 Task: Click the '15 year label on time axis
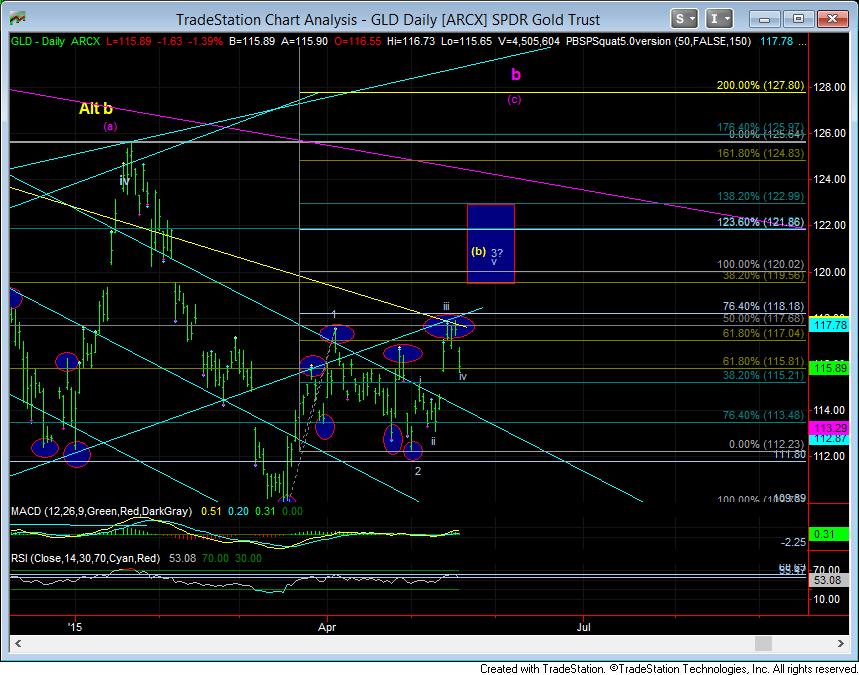point(75,627)
